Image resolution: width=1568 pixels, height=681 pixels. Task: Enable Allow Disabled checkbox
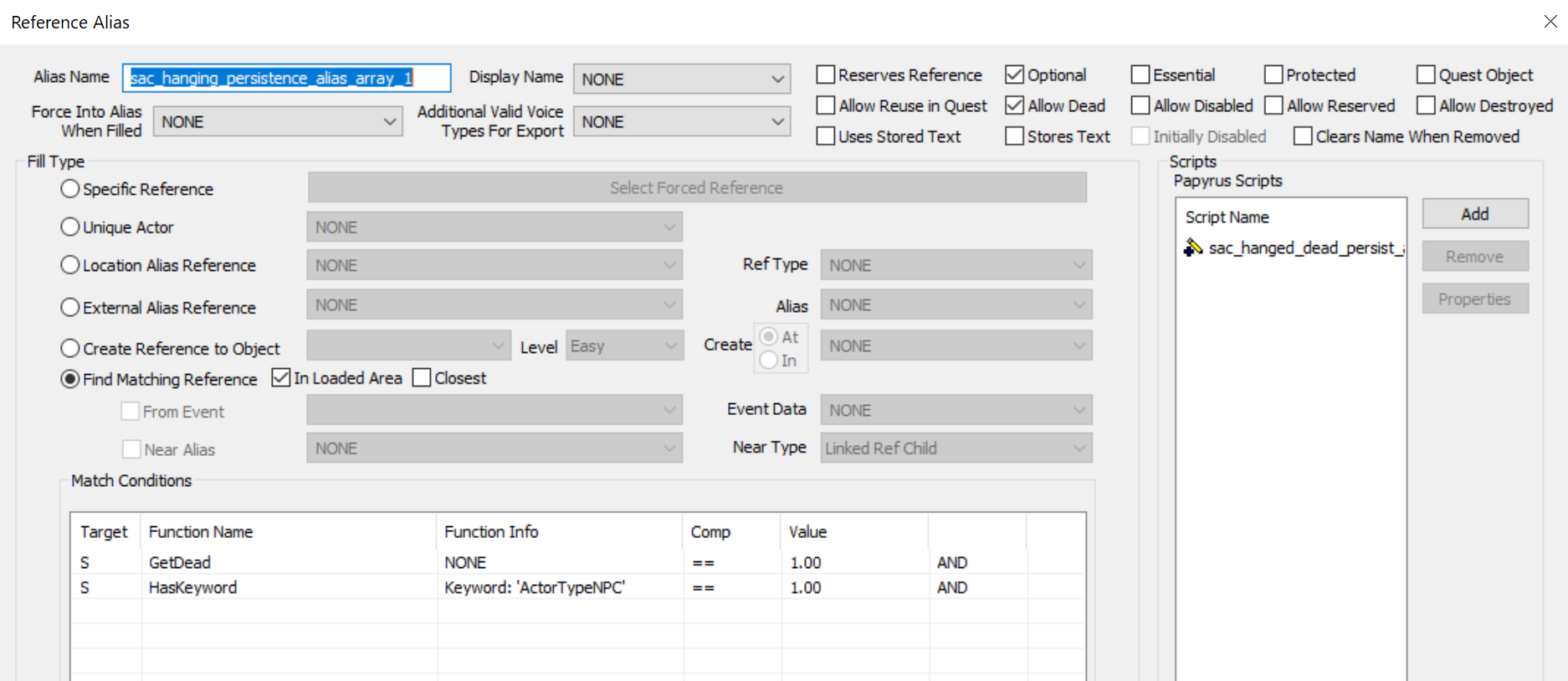coord(1140,105)
